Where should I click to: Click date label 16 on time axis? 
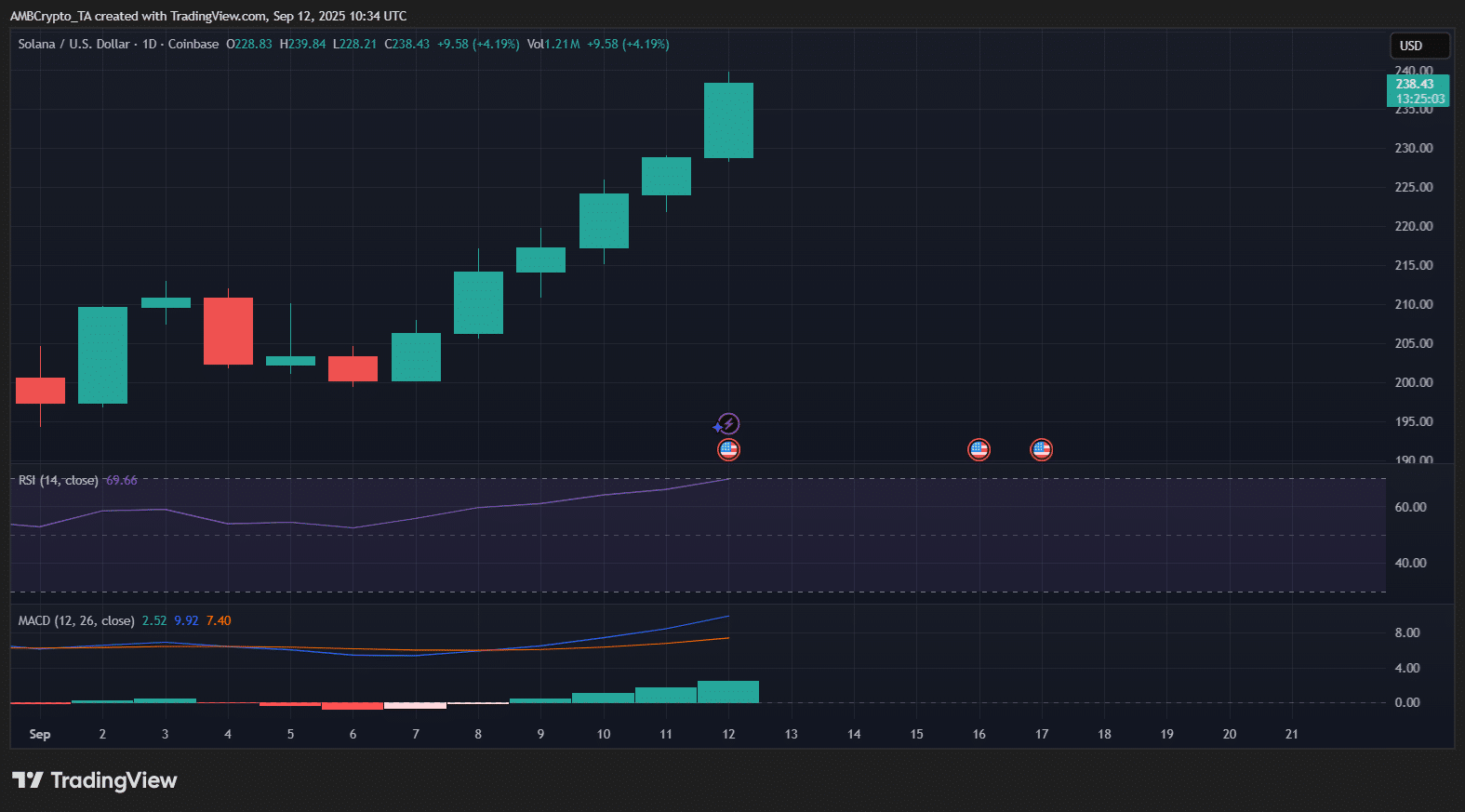(979, 734)
